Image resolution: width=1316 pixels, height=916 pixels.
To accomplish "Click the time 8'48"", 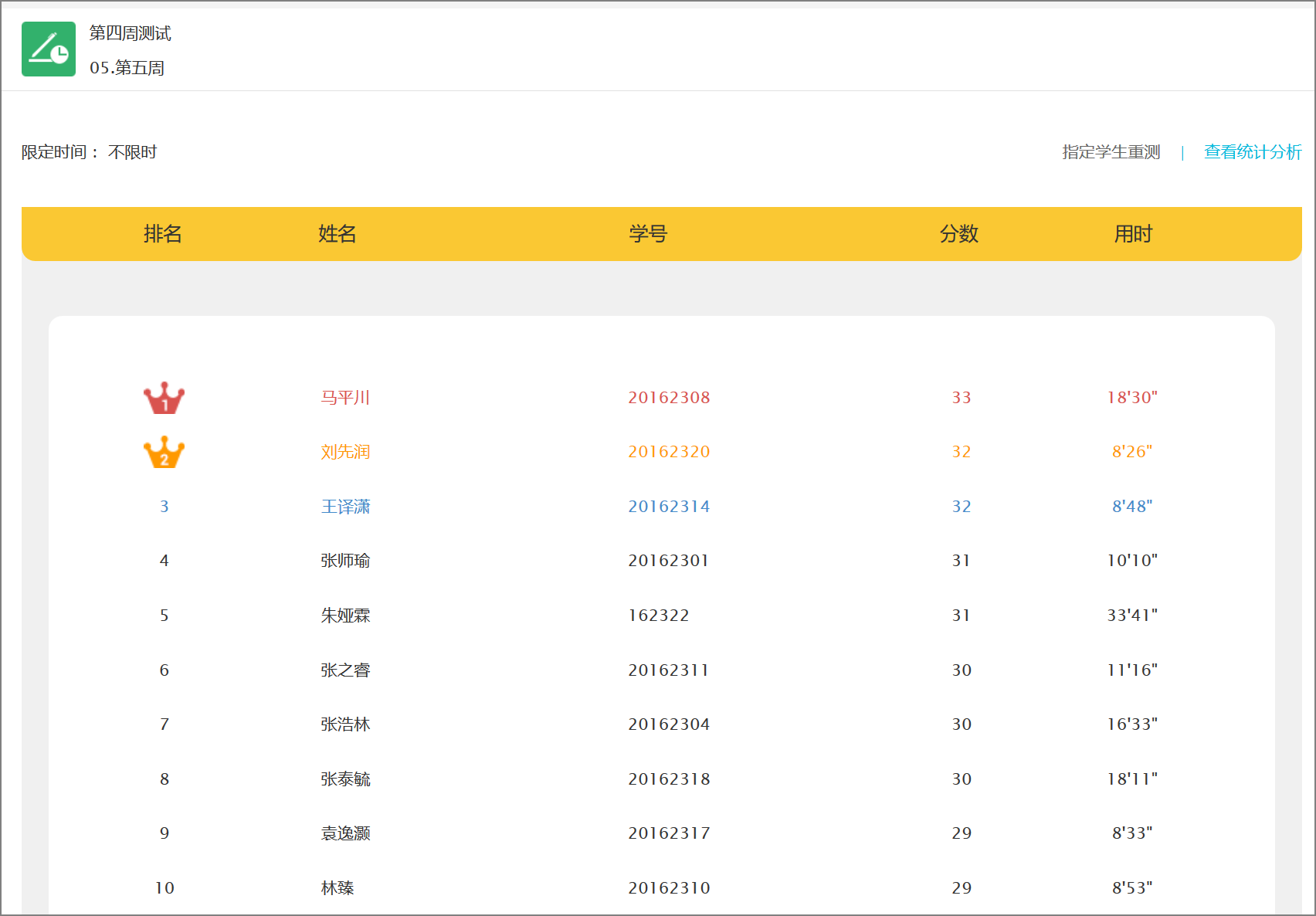I will pyautogui.click(x=1132, y=507).
